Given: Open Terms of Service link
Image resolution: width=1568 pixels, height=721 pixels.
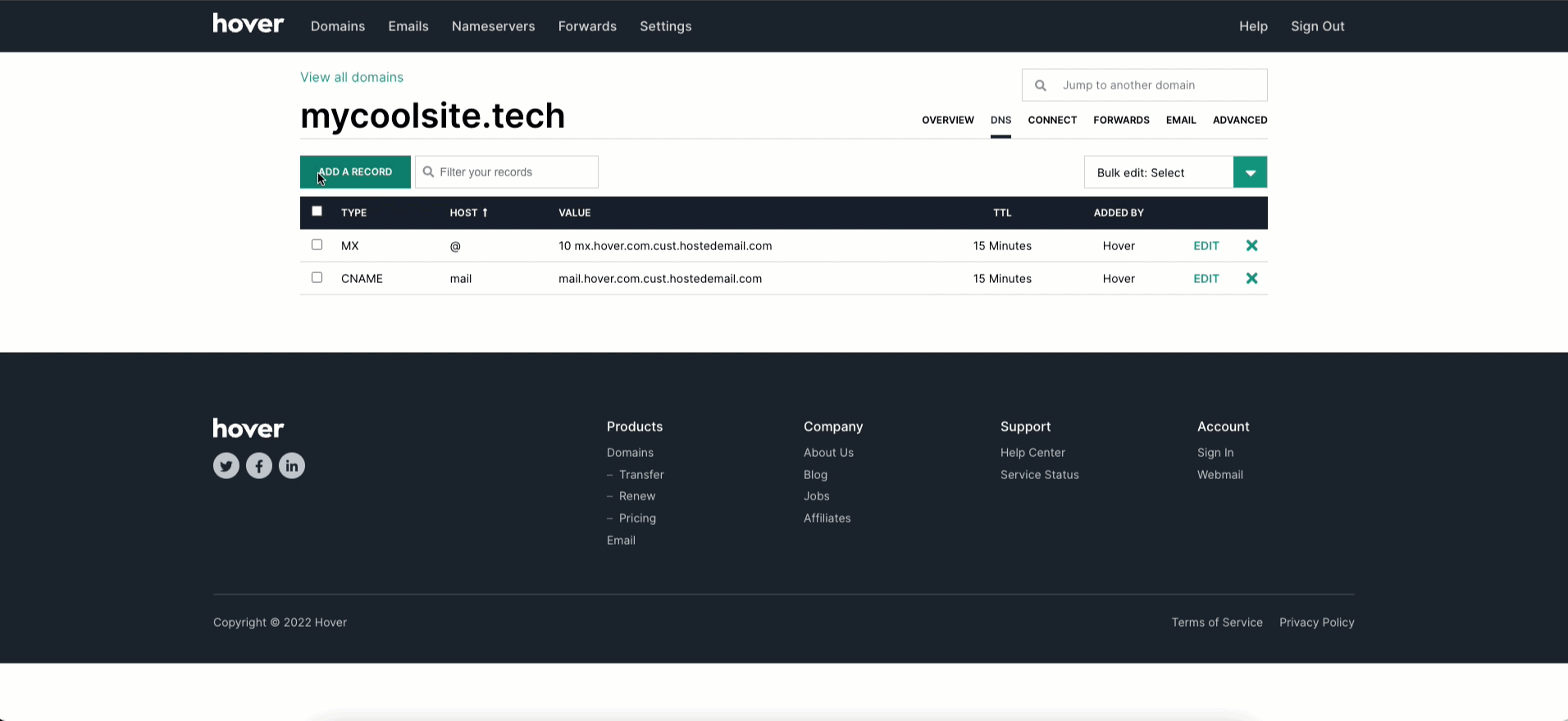Looking at the screenshot, I should (1217, 622).
